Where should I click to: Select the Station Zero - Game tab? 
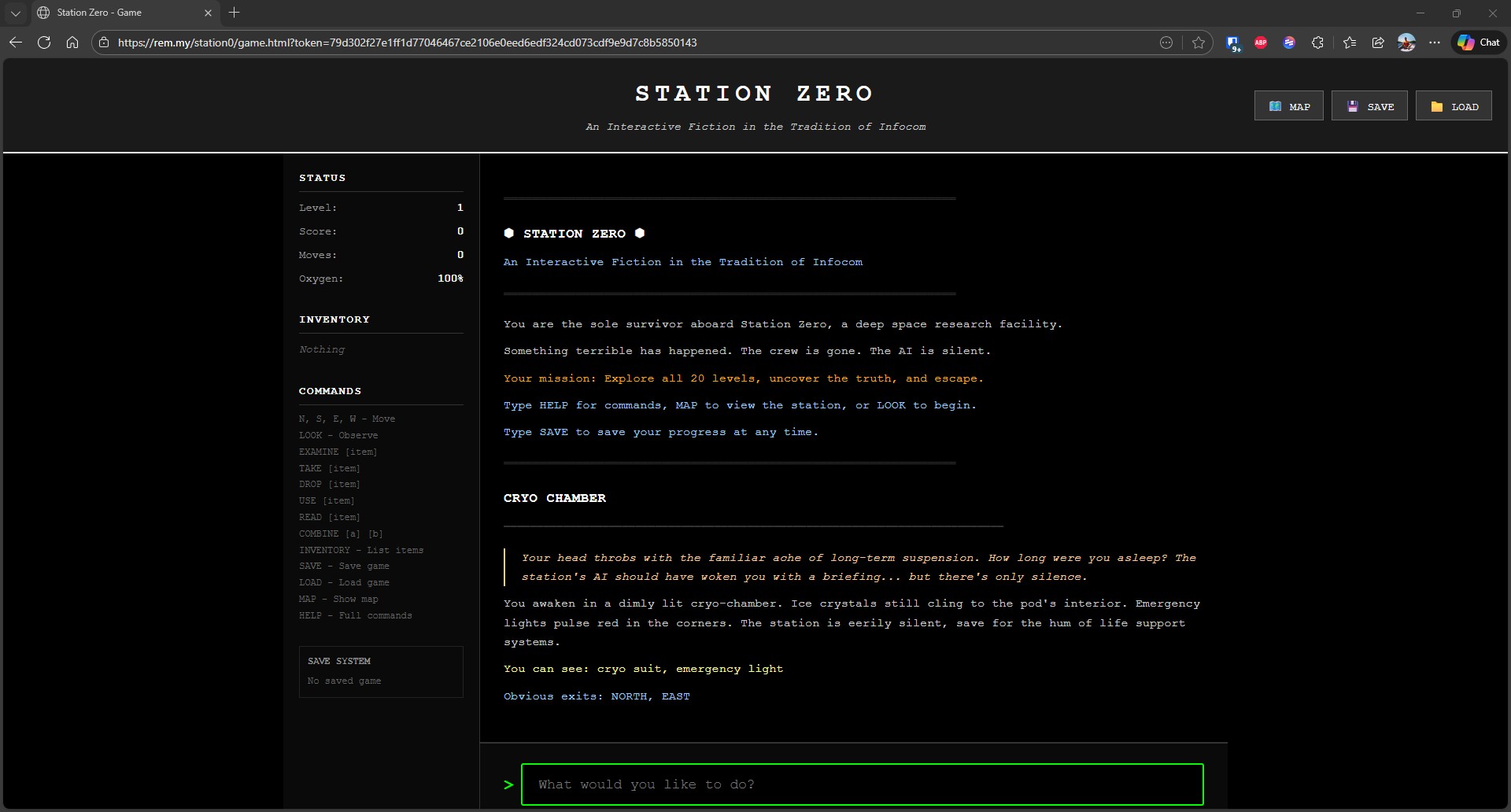(x=118, y=13)
